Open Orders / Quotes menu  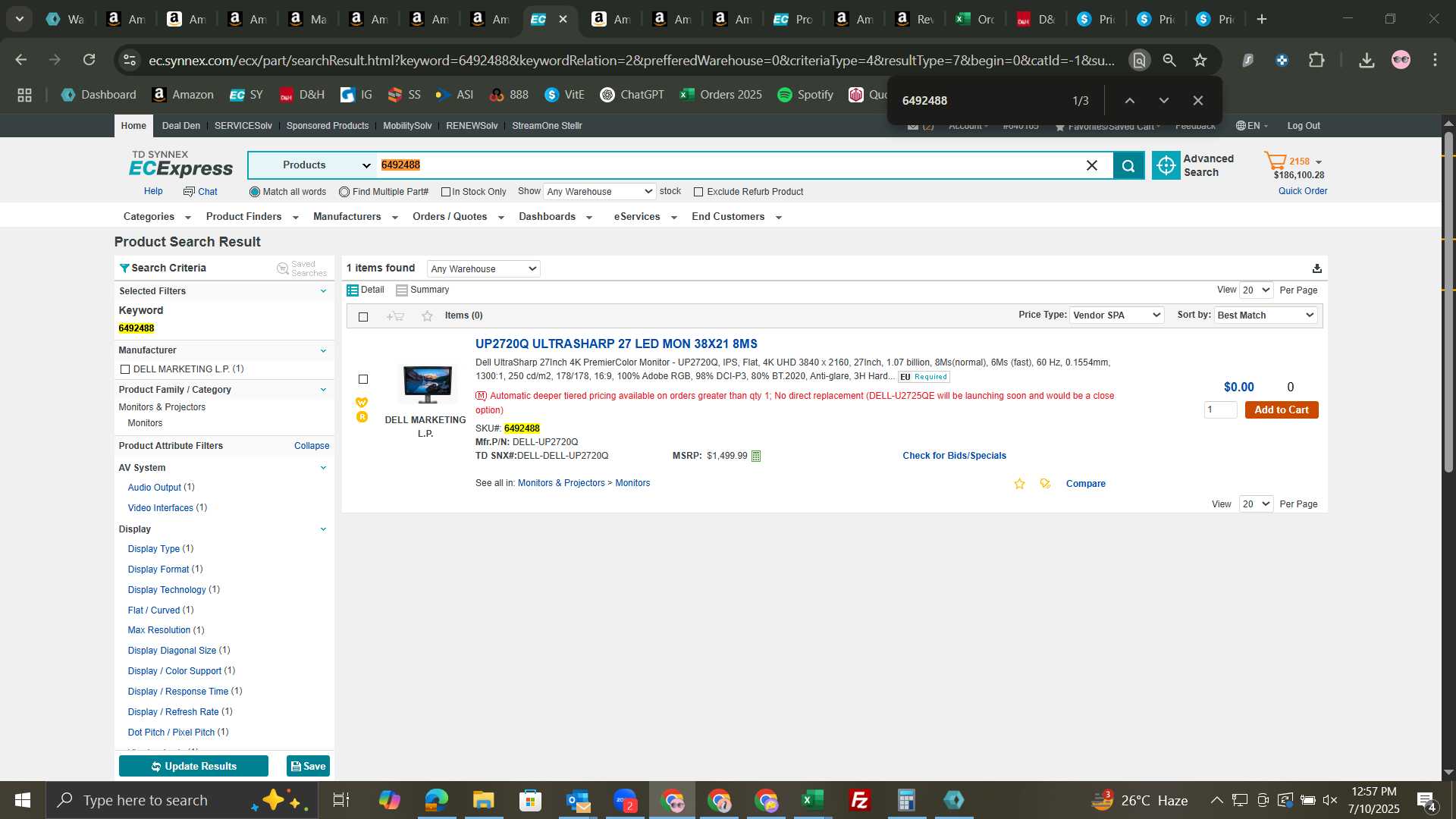(458, 217)
